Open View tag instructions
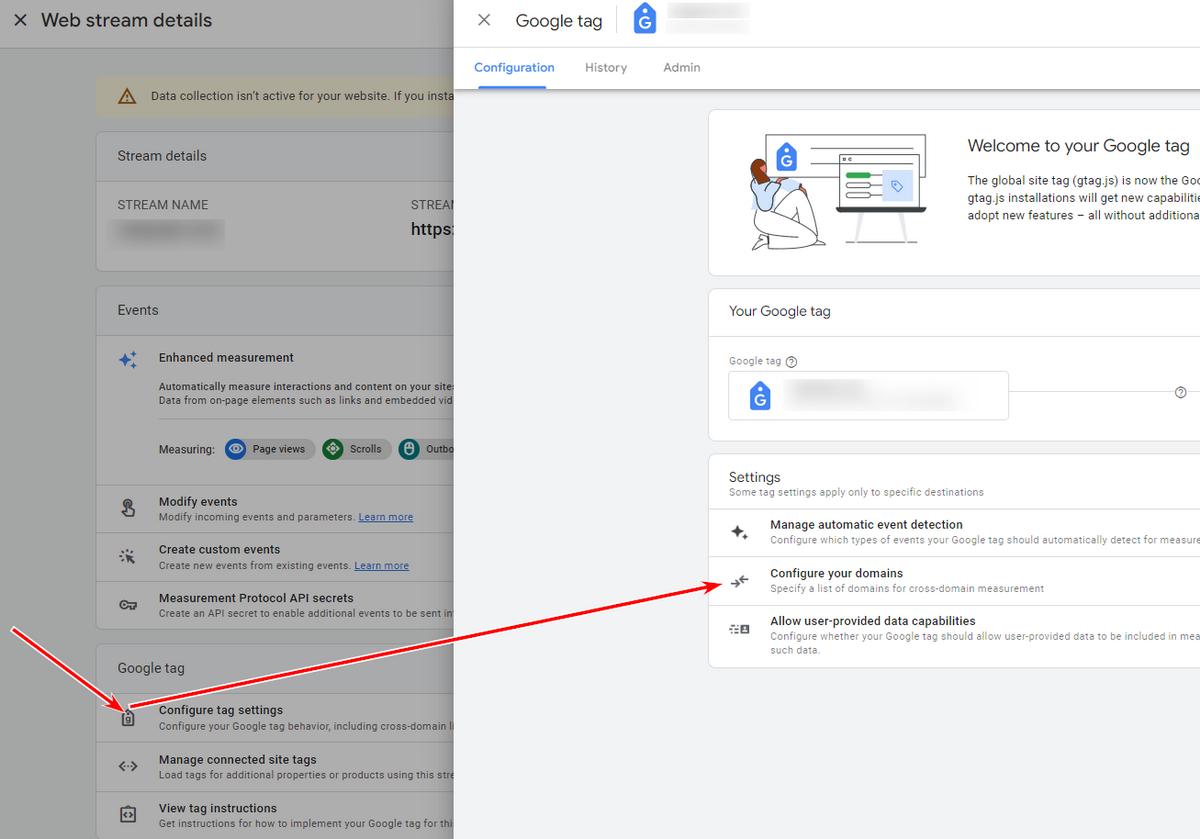This screenshot has height=839, width=1200. pos(276,815)
